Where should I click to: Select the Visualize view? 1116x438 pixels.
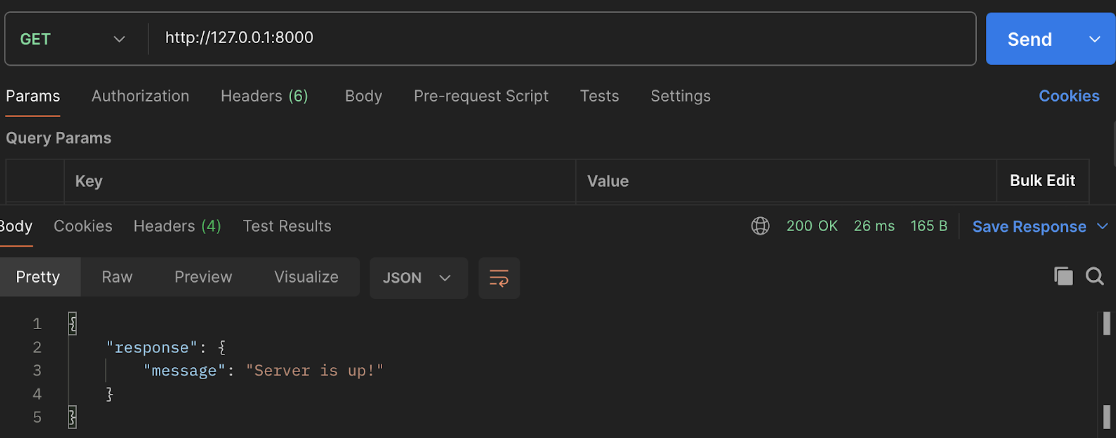[x=307, y=277]
